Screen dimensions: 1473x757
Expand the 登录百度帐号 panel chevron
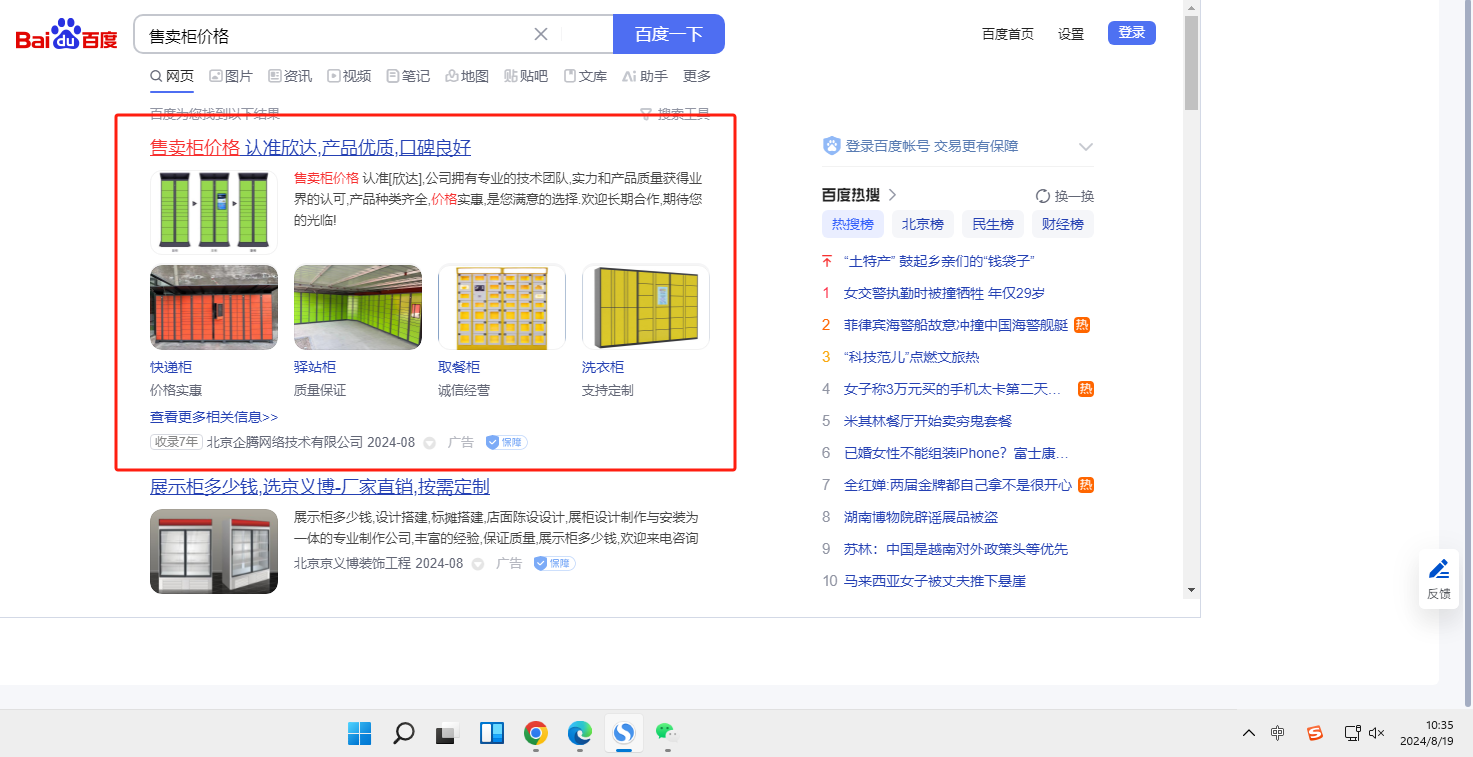point(1086,147)
